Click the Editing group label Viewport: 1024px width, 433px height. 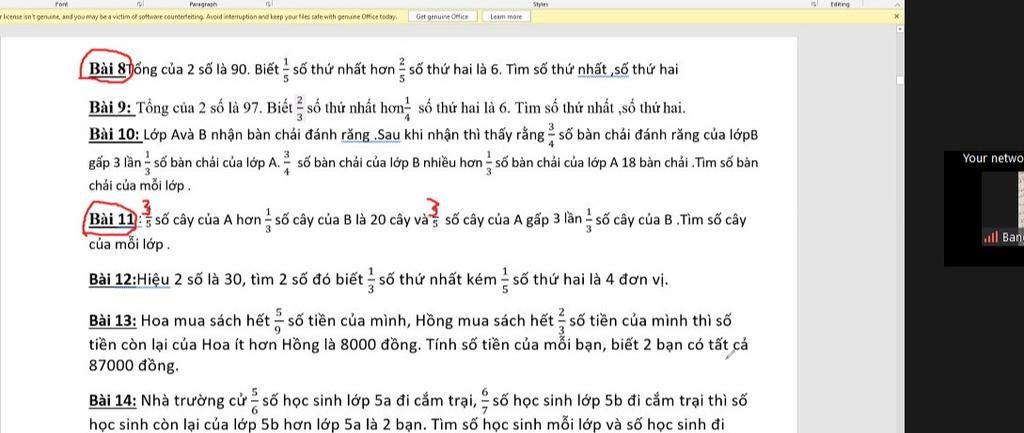coord(840,4)
